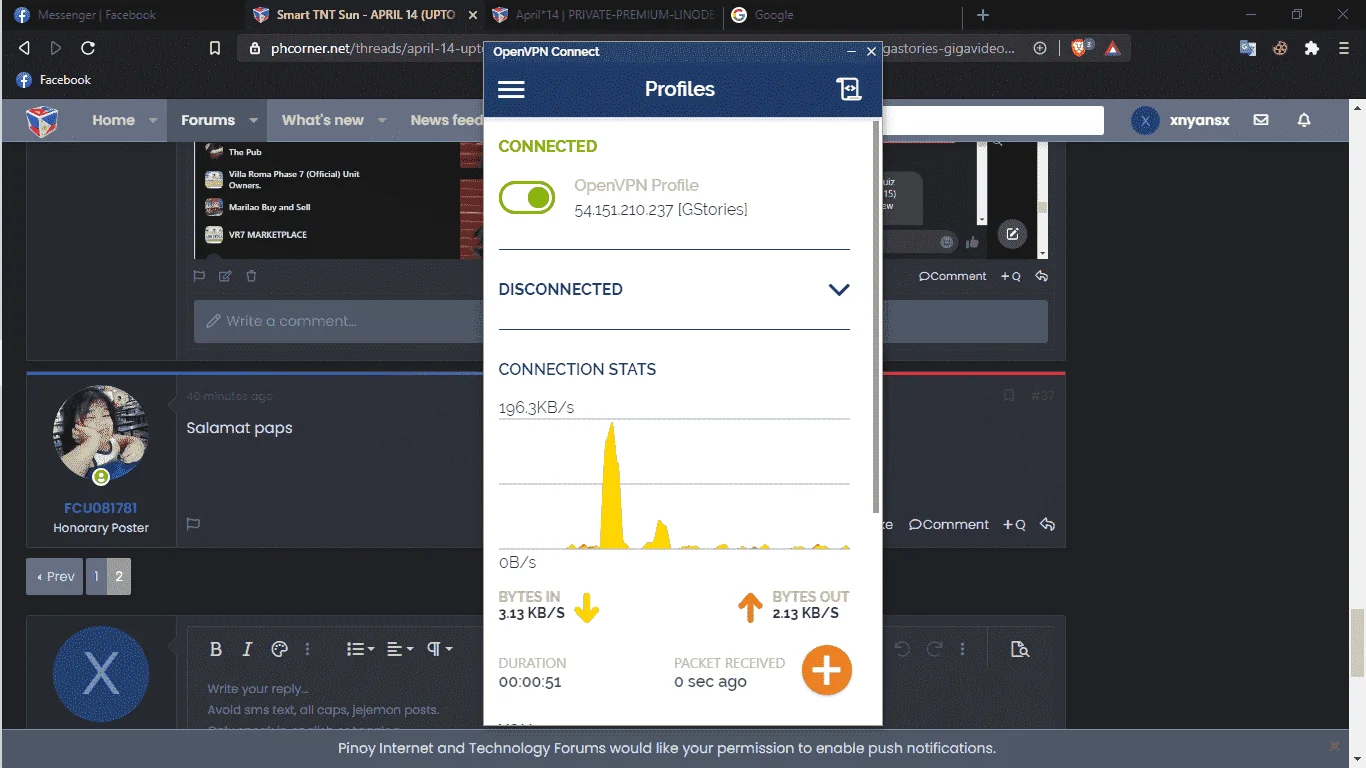Click the browser forward arrow
The width and height of the screenshot is (1366, 768).
tap(56, 48)
